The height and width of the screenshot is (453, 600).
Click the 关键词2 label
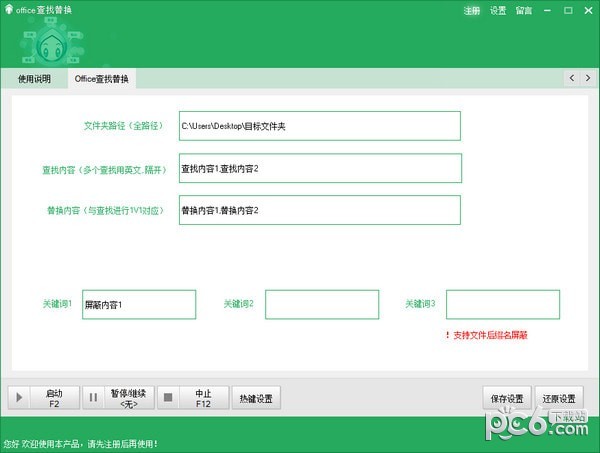click(x=239, y=304)
